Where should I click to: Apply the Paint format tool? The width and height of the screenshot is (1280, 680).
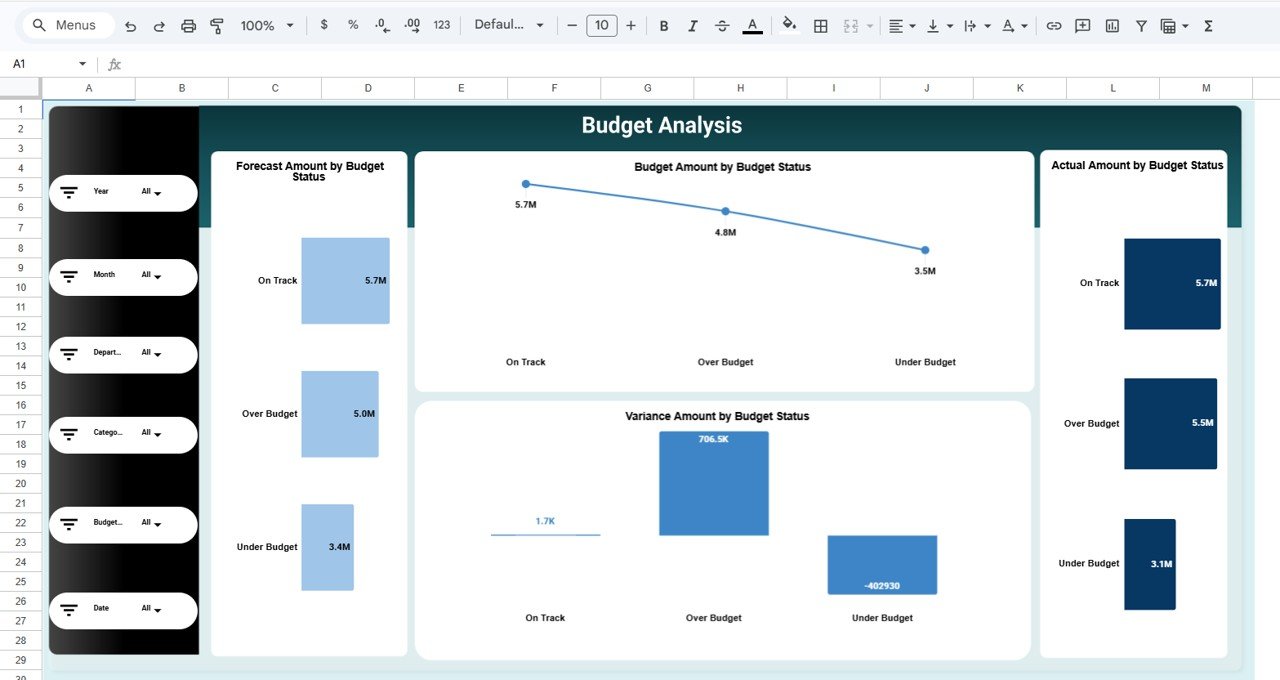(217, 25)
